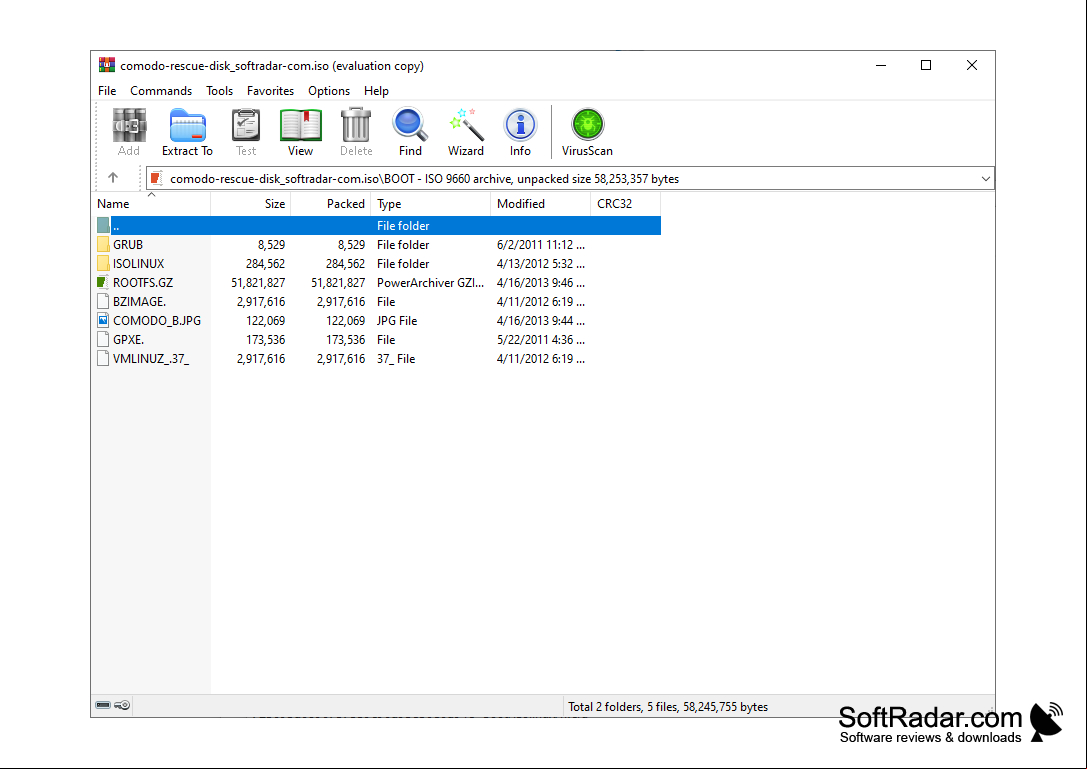This screenshot has height=769, width=1087.
Task: Expand the address bar path dropdown
Action: point(985,178)
